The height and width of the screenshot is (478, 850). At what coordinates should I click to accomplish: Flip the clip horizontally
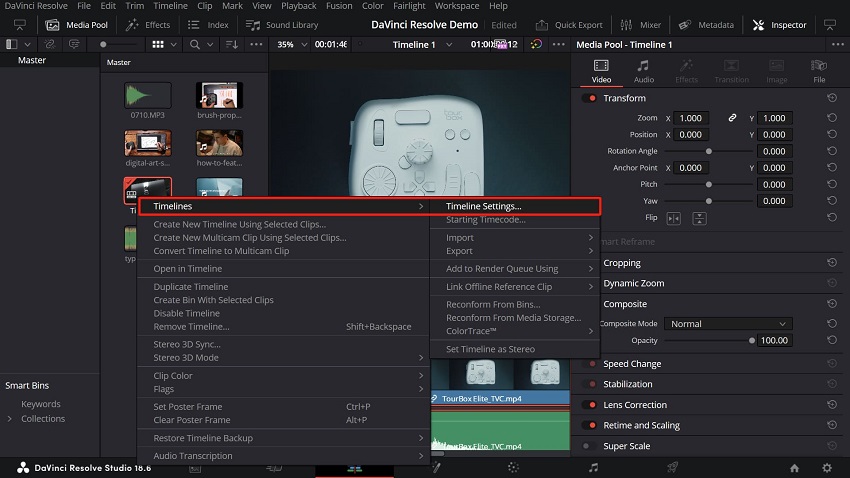point(673,218)
